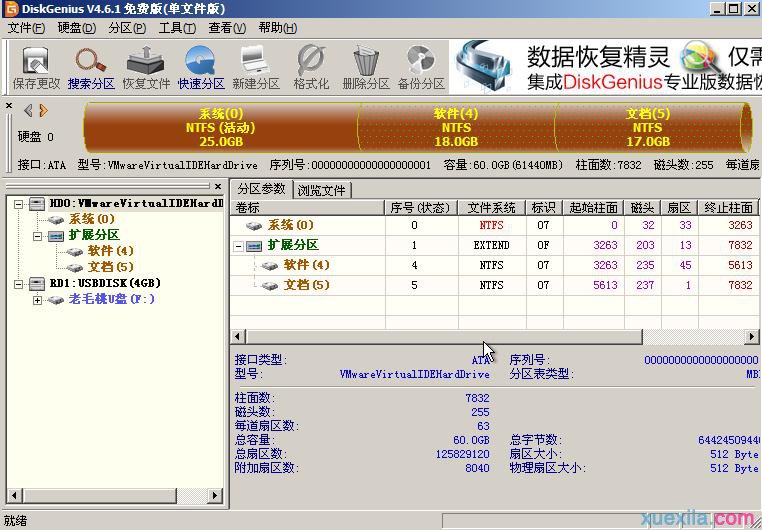Open the 分区(P) menu
The width and height of the screenshot is (762, 530).
127,28
